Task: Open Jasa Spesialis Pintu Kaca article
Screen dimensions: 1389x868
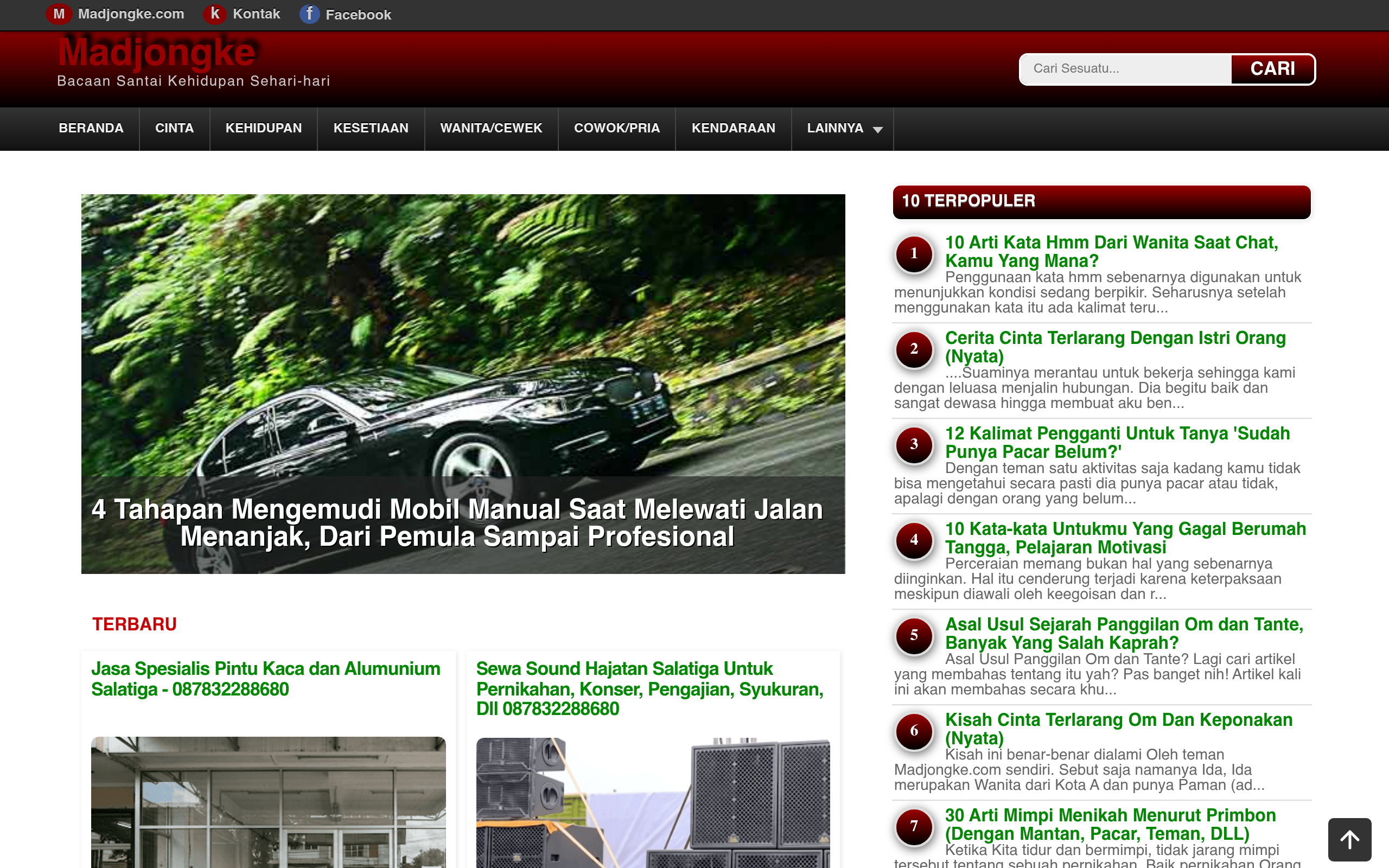Action: tap(266, 679)
